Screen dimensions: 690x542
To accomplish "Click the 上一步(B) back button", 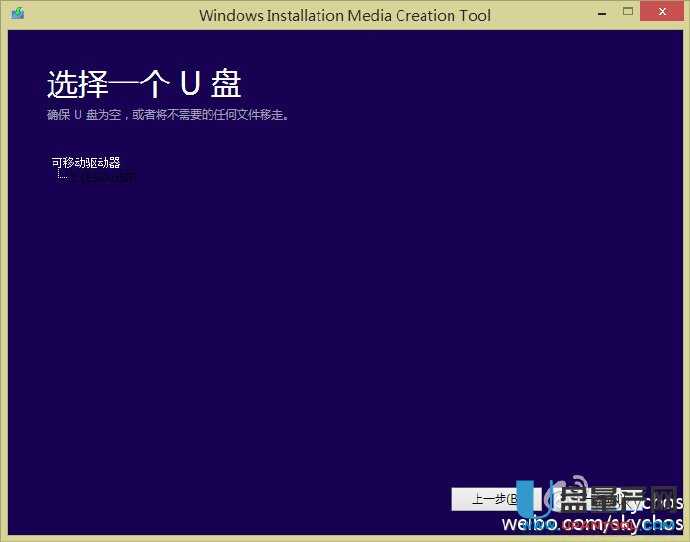I will click(496, 499).
